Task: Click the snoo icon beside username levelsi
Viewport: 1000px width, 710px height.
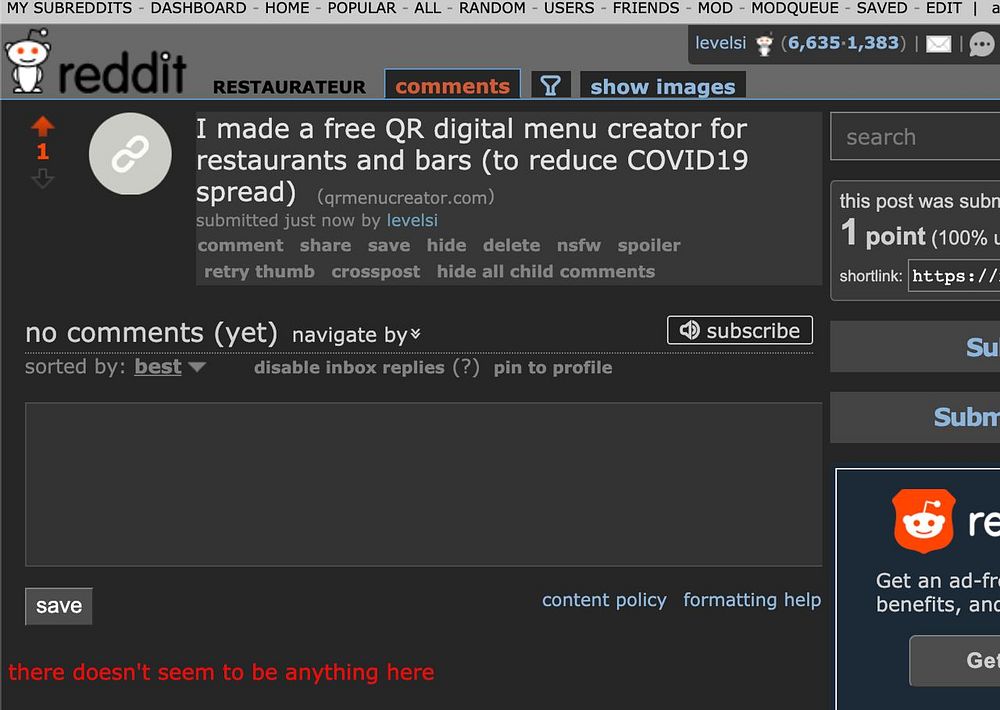Action: 763,44
